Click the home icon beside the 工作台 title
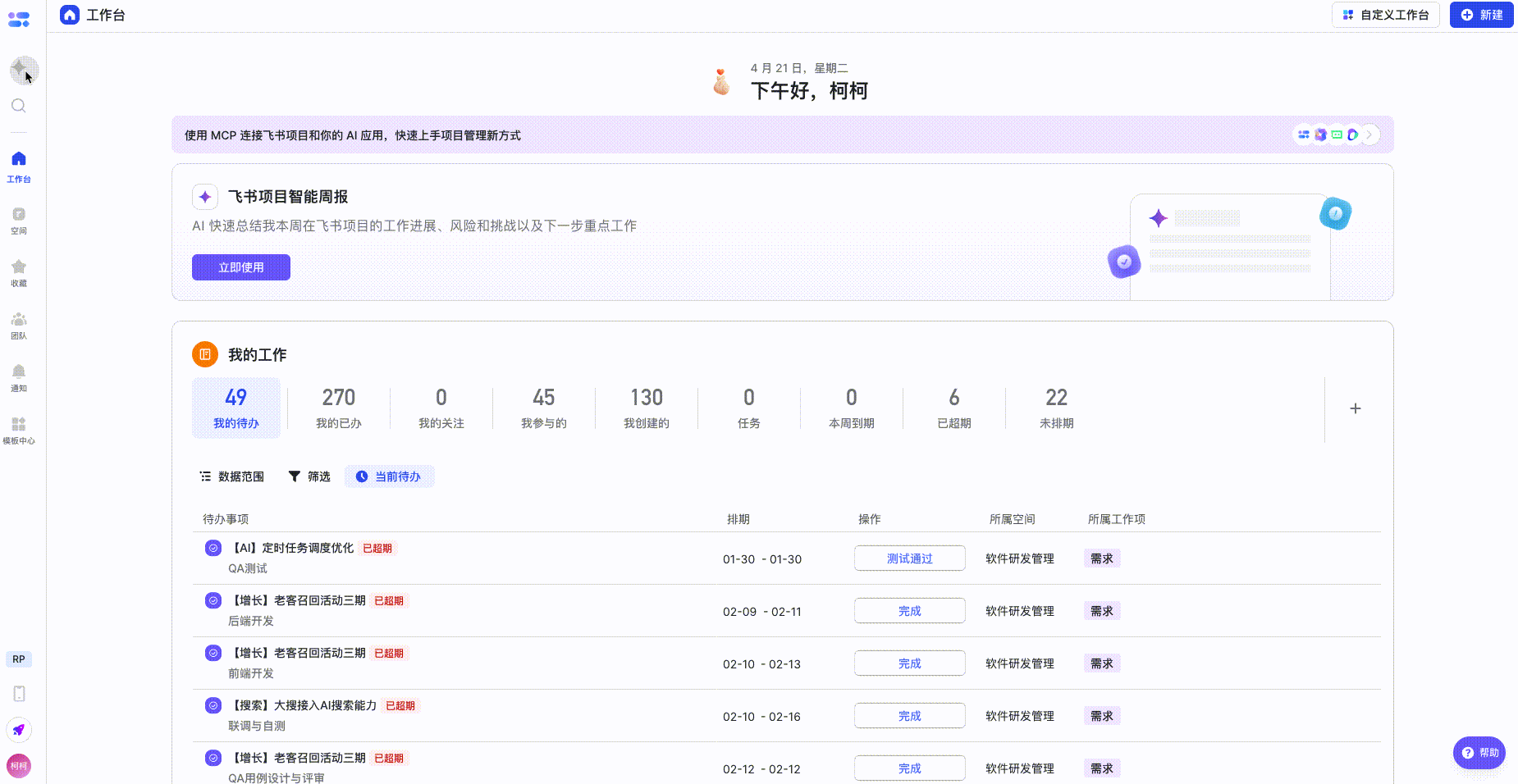 70,15
